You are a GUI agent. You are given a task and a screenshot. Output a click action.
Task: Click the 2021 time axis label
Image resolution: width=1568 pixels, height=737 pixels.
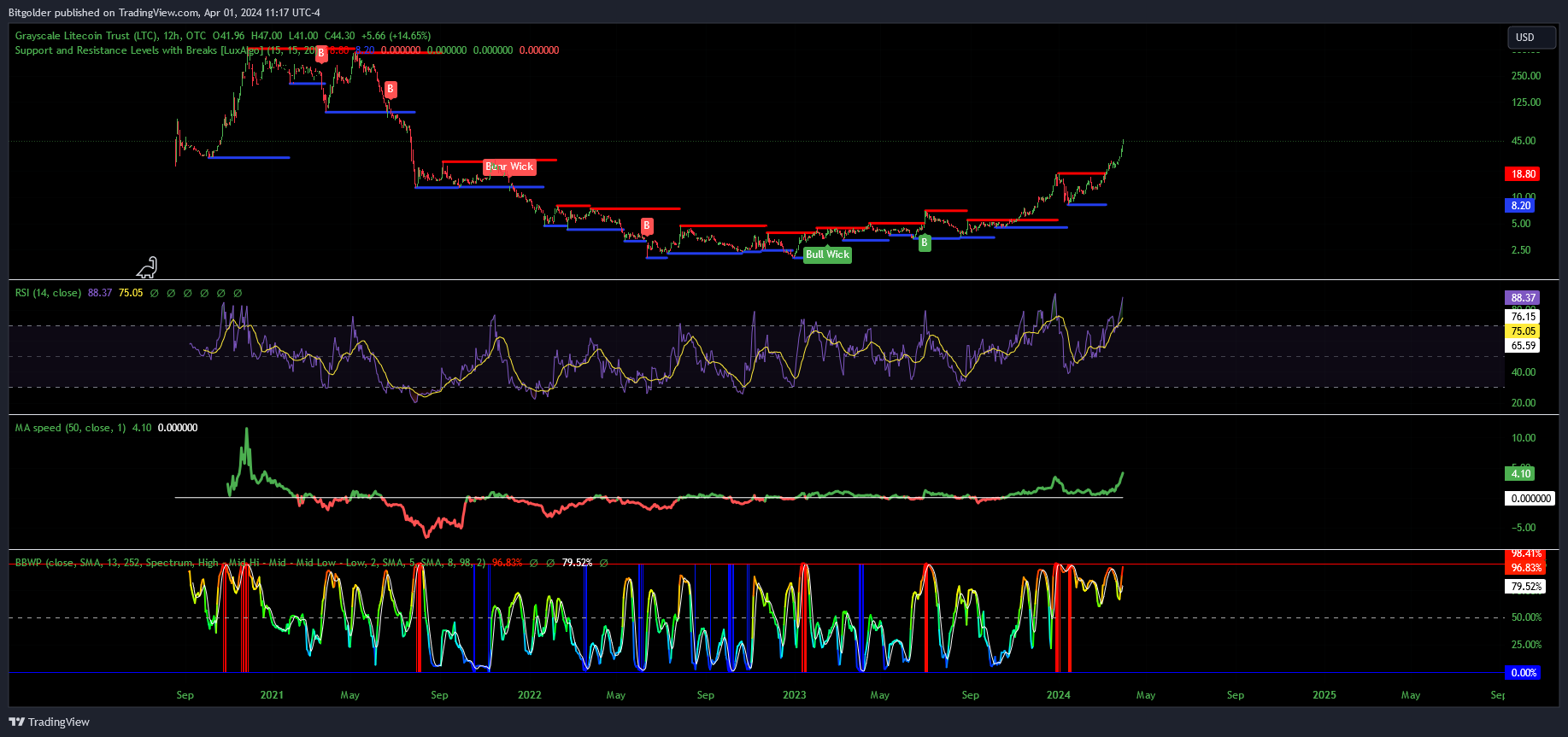pos(272,695)
